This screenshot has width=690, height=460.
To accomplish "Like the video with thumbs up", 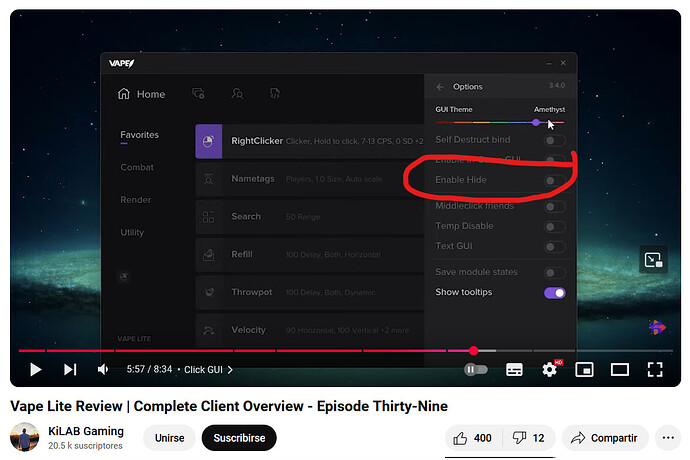I will pyautogui.click(x=471, y=438).
